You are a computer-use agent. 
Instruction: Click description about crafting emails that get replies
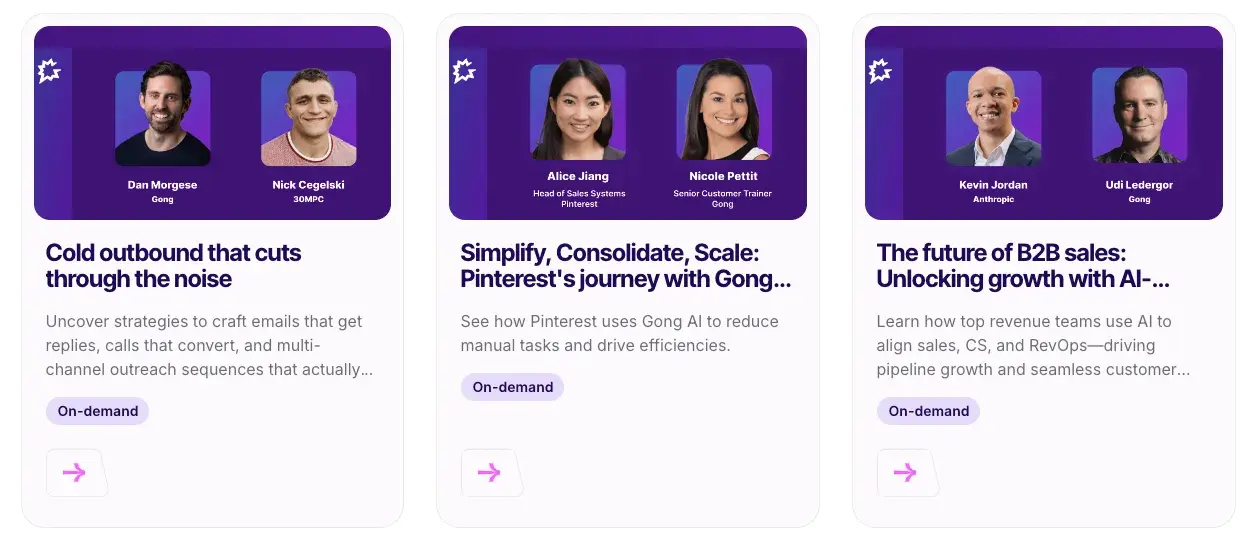(210, 346)
